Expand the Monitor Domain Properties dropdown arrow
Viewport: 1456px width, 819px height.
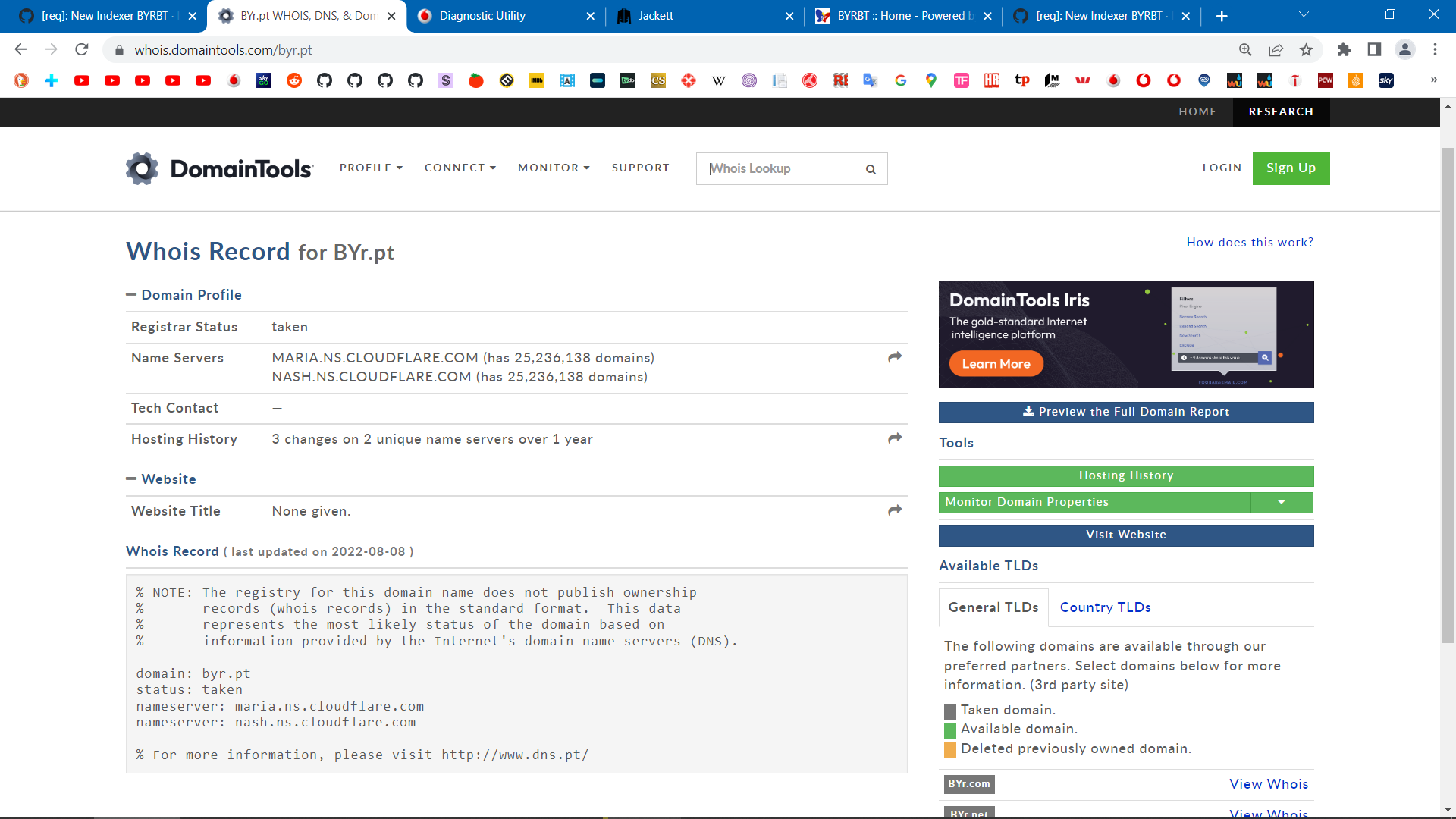pos(1281,502)
